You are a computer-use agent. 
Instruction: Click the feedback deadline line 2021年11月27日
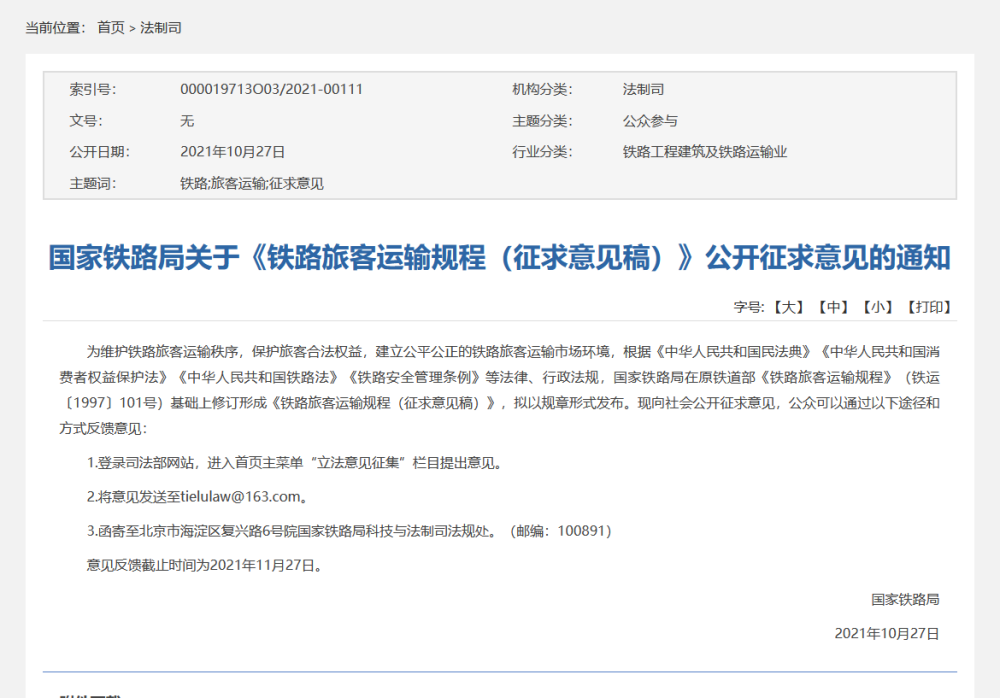204,565
